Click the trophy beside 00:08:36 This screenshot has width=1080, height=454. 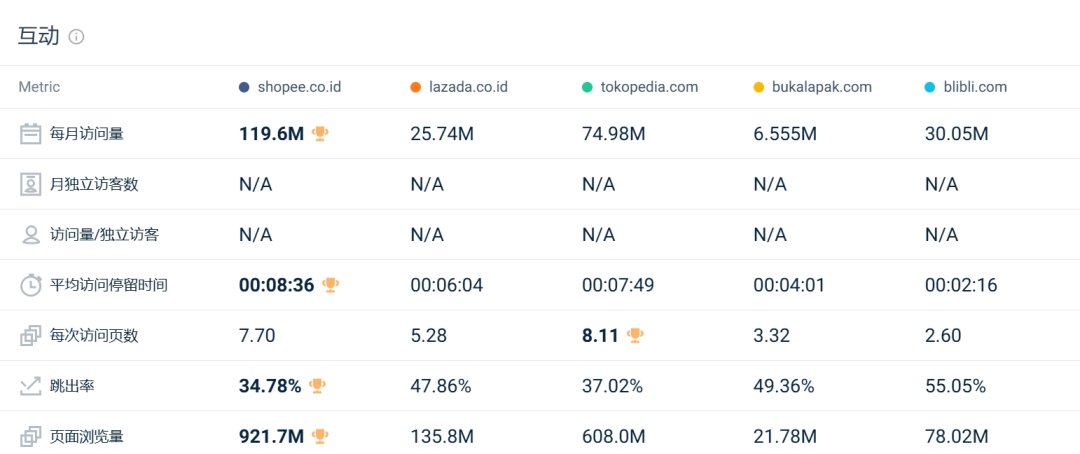click(331, 285)
